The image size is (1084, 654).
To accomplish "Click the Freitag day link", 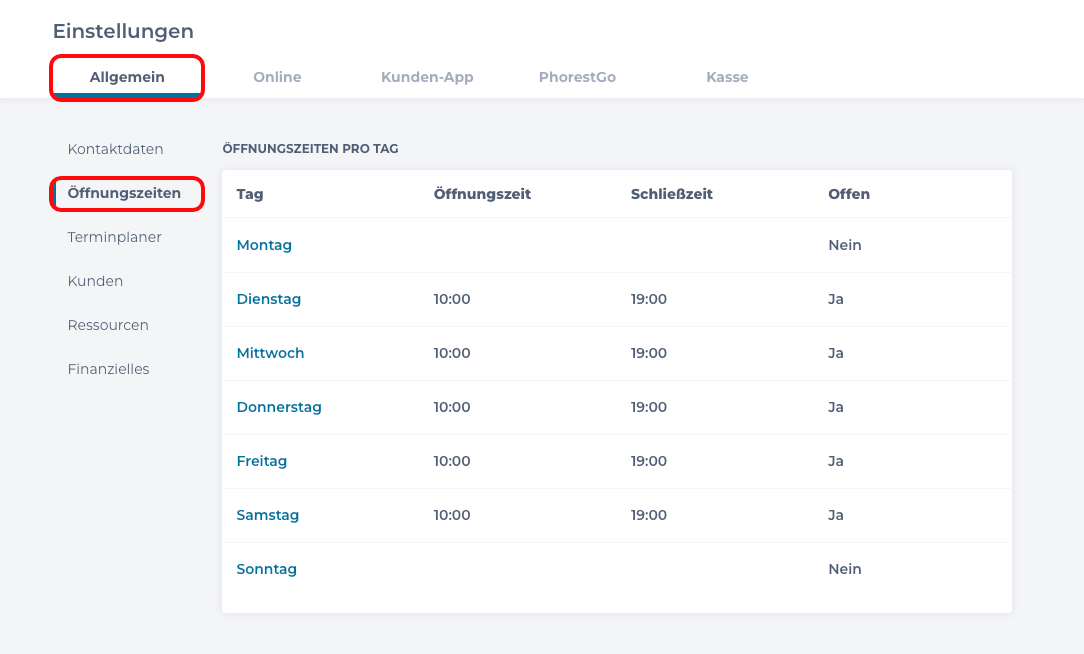I will [x=261, y=461].
